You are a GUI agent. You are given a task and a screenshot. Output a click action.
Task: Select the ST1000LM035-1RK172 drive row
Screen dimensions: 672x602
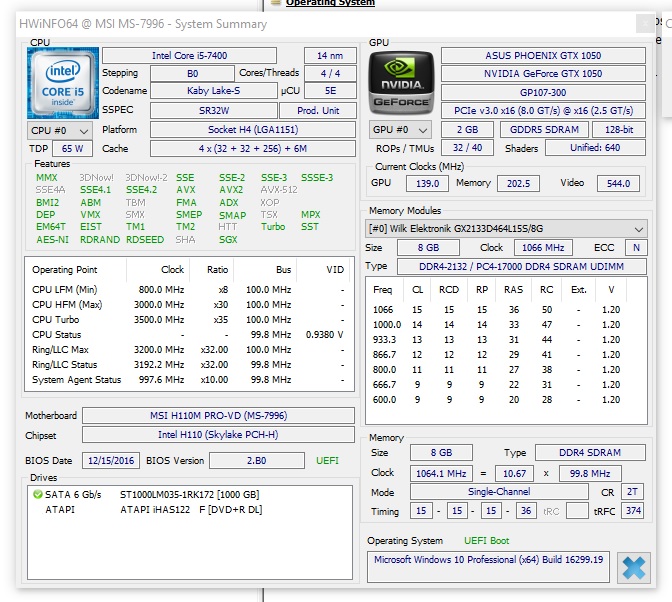pyautogui.click(x=189, y=494)
